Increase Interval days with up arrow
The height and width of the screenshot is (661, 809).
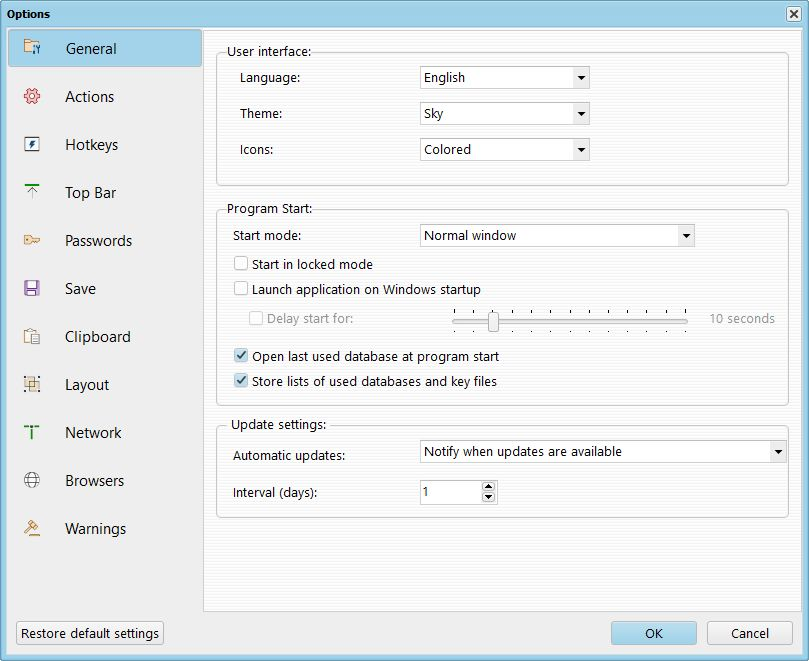point(488,487)
